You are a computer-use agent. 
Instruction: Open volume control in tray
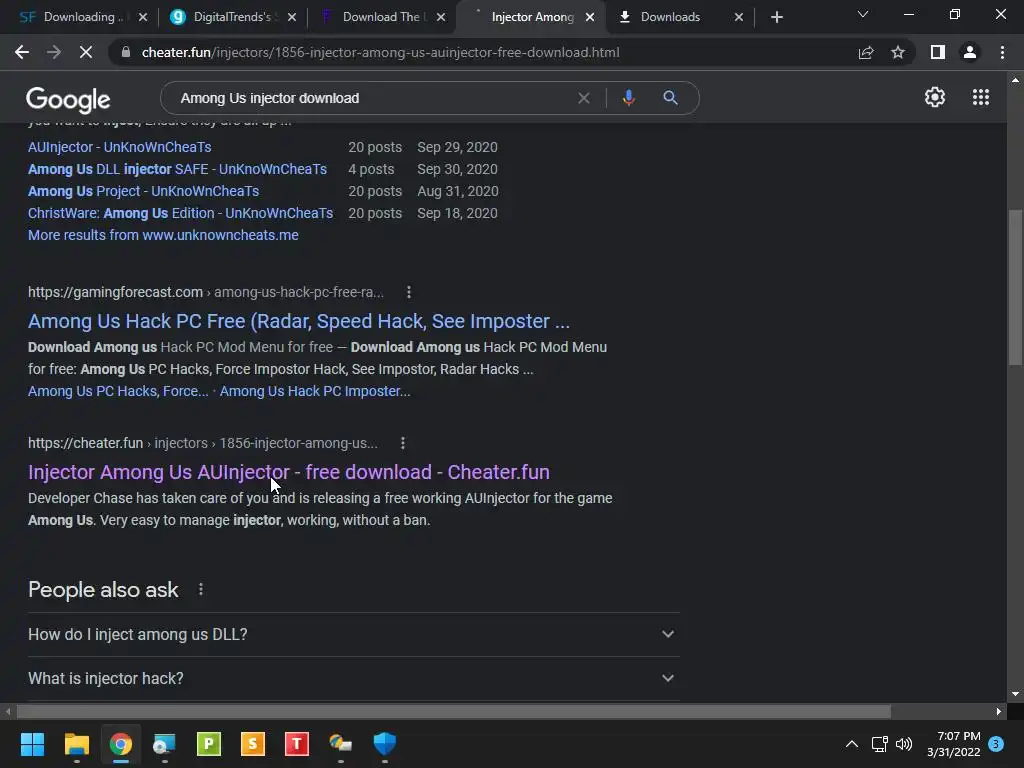point(904,744)
